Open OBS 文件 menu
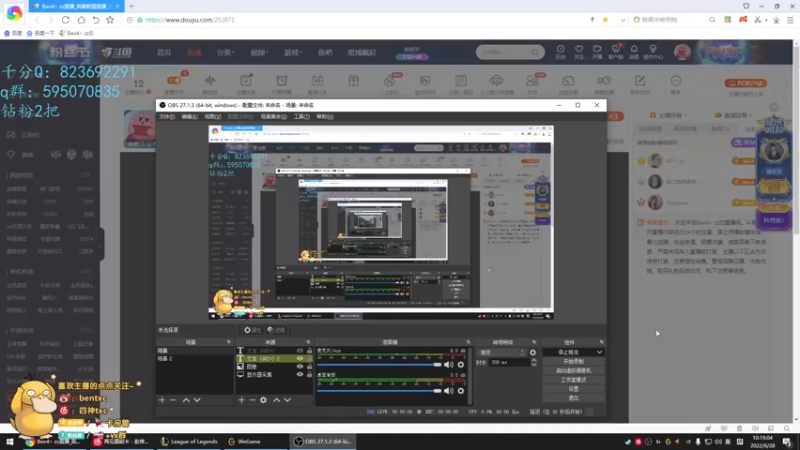Image resolution: width=800 pixels, height=450 pixels. click(x=166, y=117)
